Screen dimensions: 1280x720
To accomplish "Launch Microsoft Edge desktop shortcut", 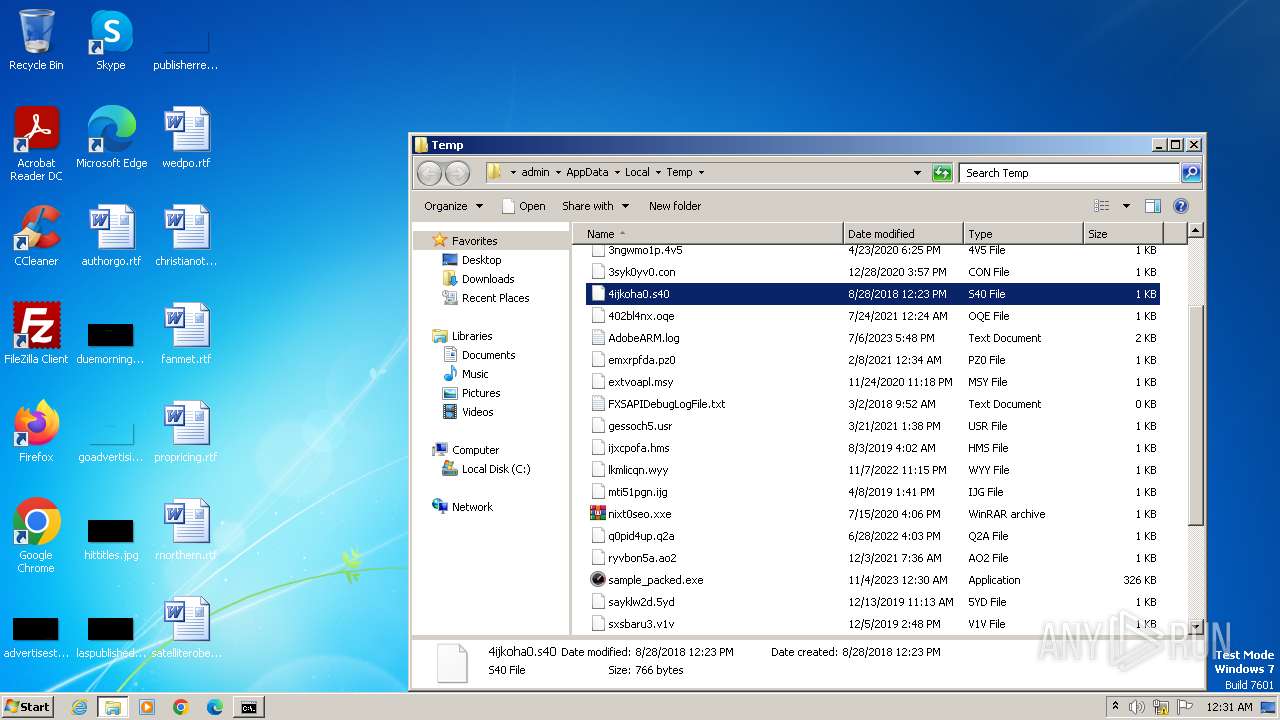I will 111,138.
